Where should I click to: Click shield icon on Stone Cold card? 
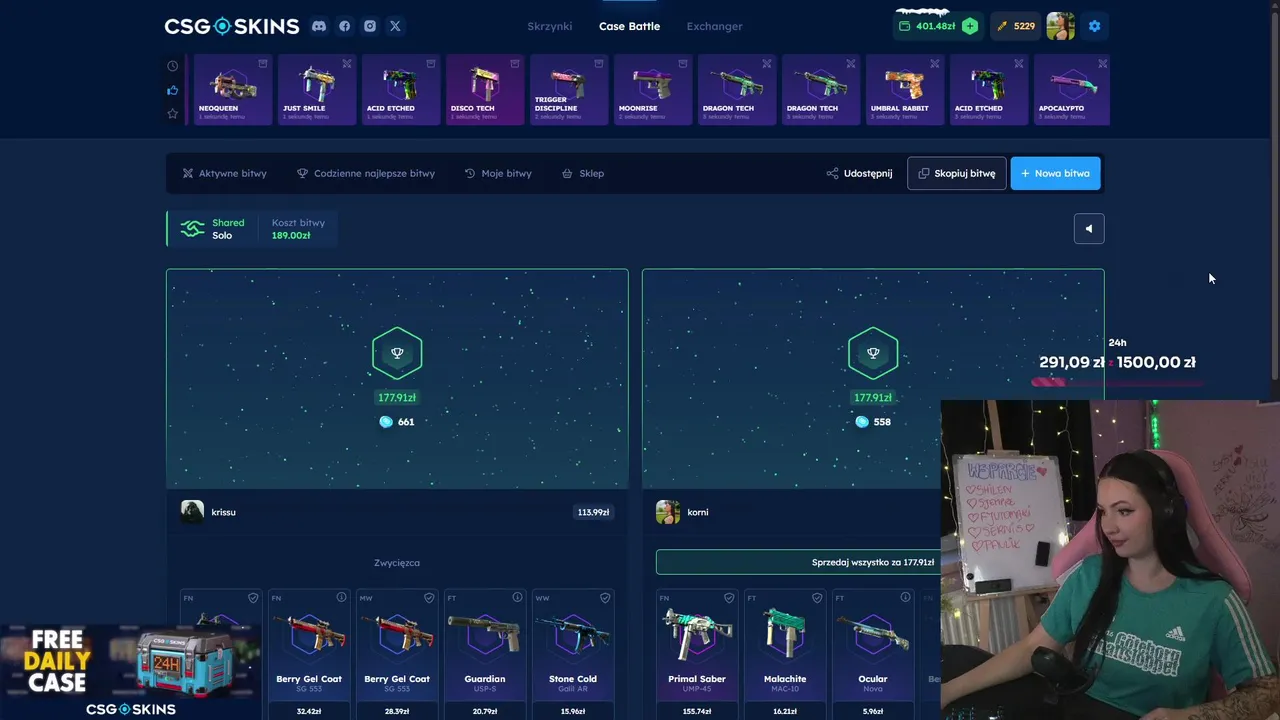605,597
